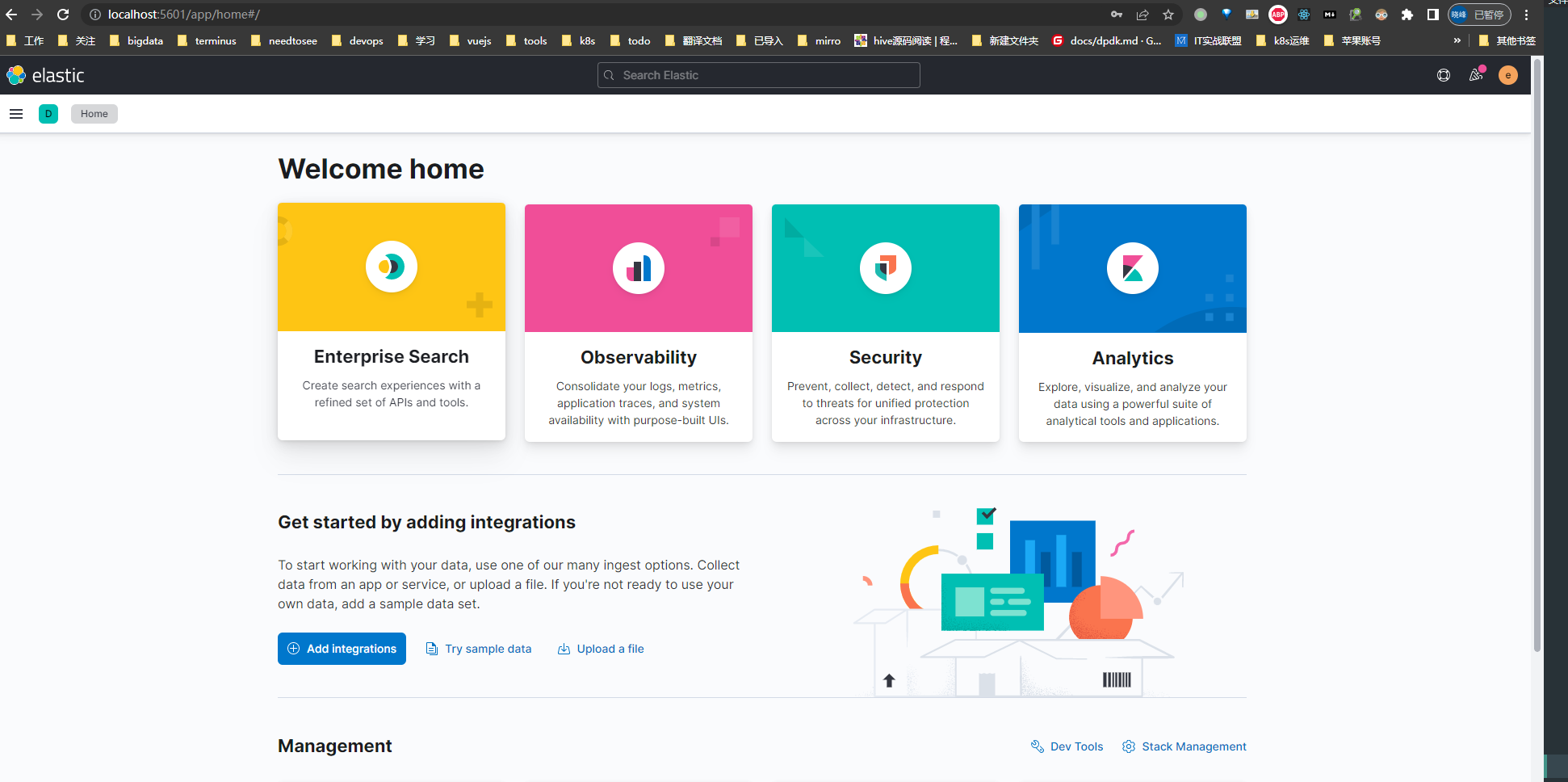Open Stack Management link

[1184, 746]
